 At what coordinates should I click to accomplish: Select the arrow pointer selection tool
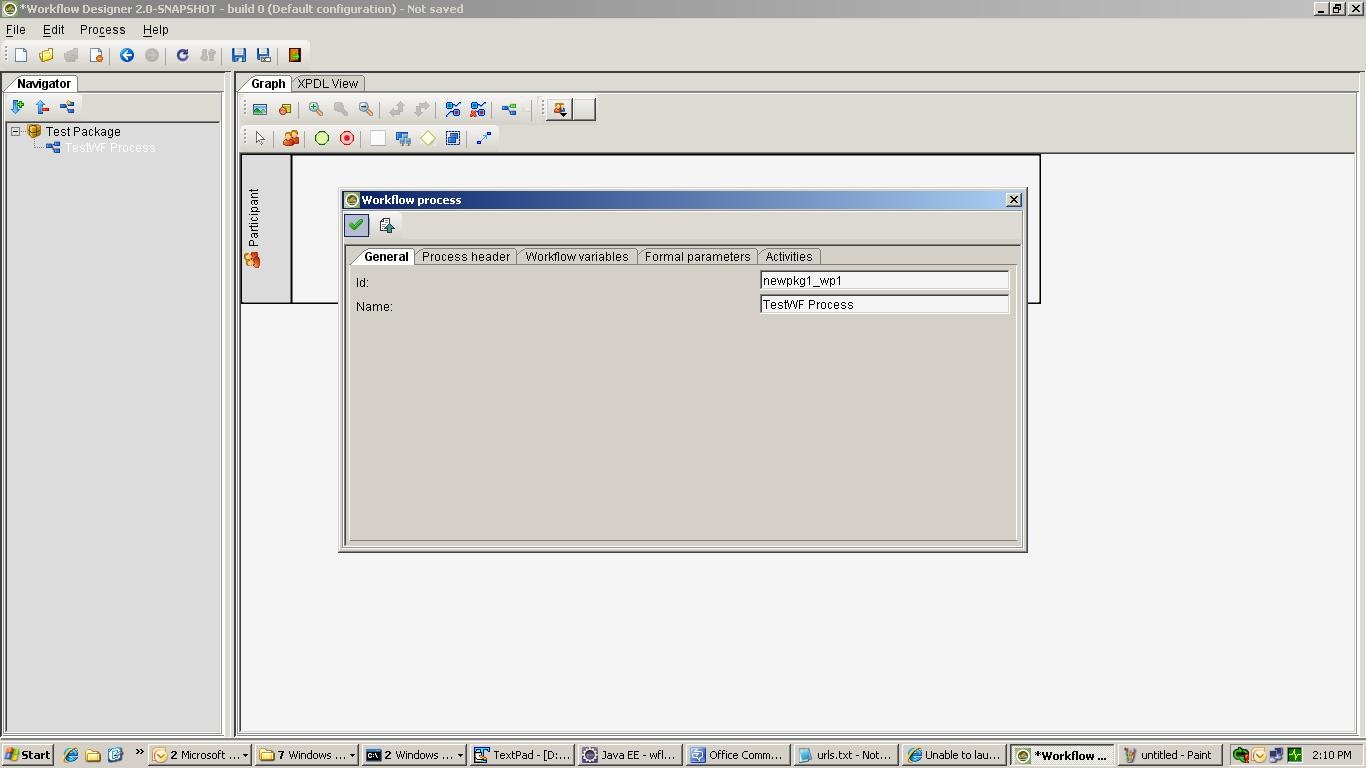(x=260, y=139)
